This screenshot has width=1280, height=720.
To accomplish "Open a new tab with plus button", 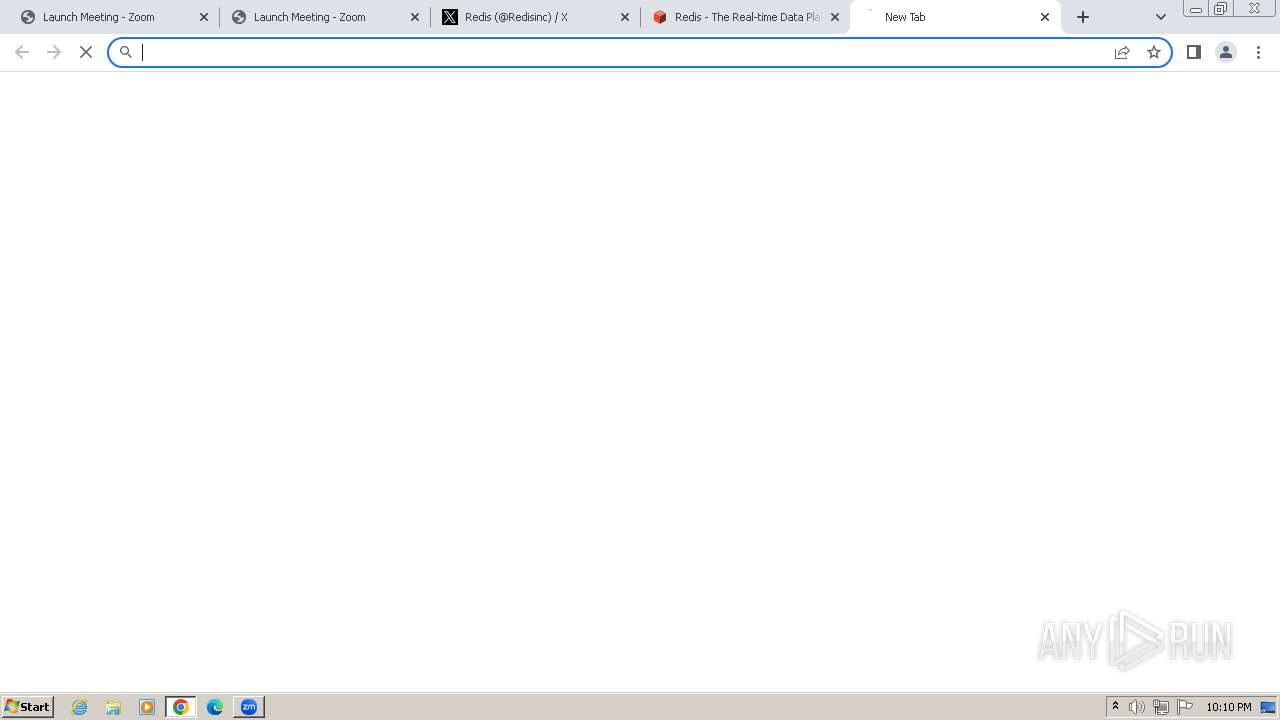I will coord(1083,17).
